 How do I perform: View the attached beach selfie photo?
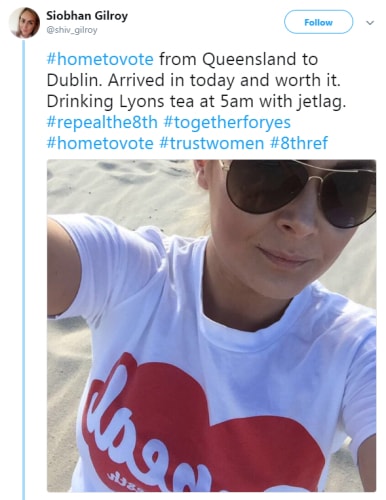(x=211, y=325)
